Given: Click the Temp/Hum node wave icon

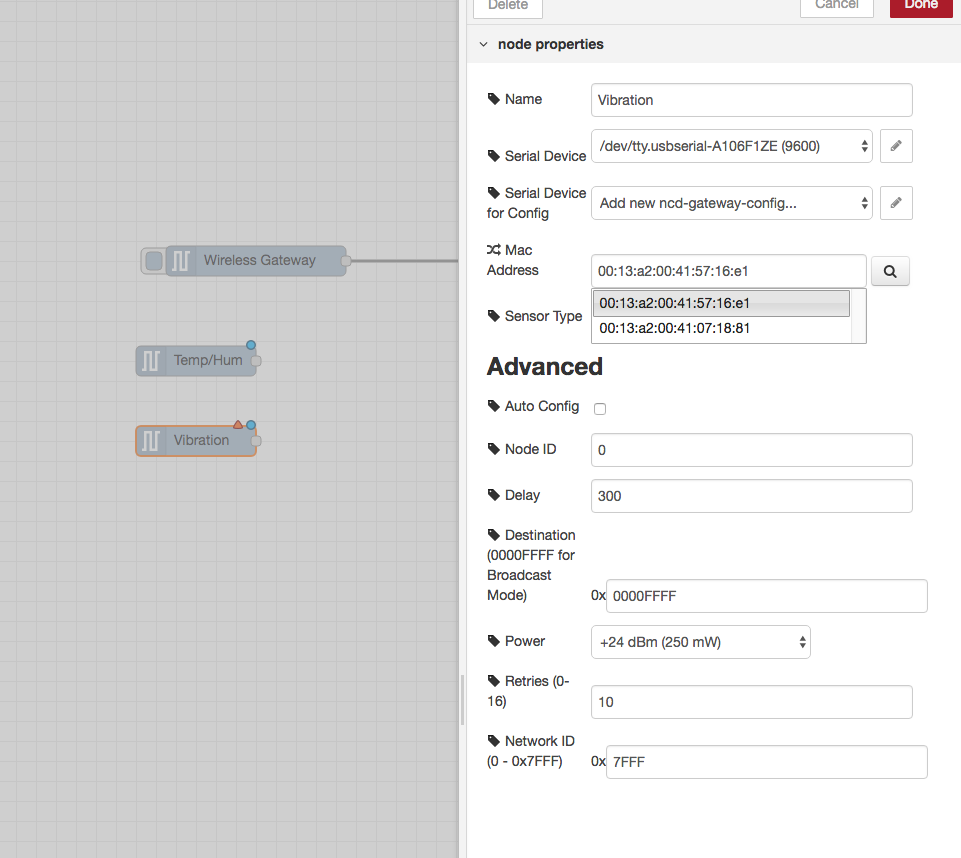Looking at the screenshot, I should (x=151, y=360).
